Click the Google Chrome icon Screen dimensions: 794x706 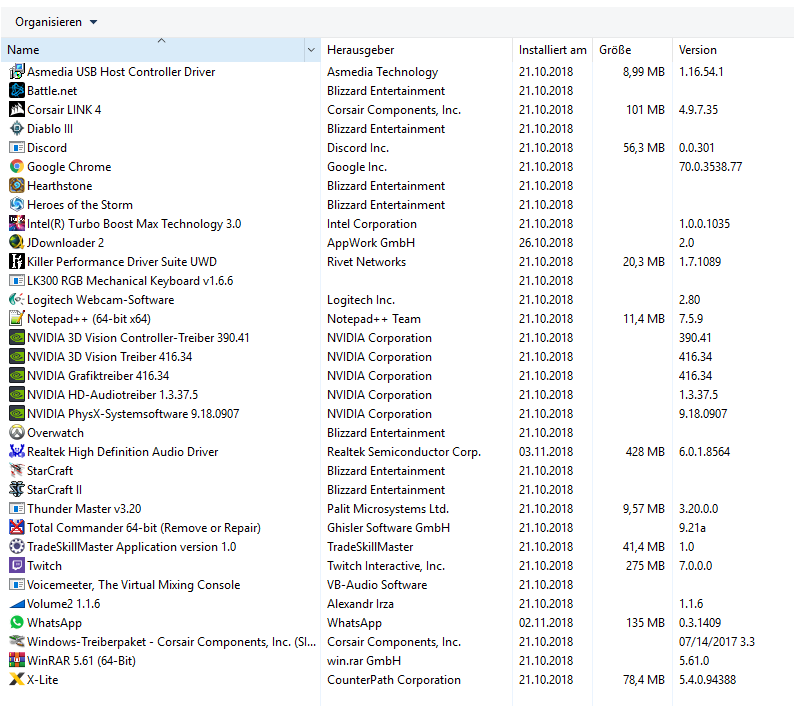click(17, 167)
